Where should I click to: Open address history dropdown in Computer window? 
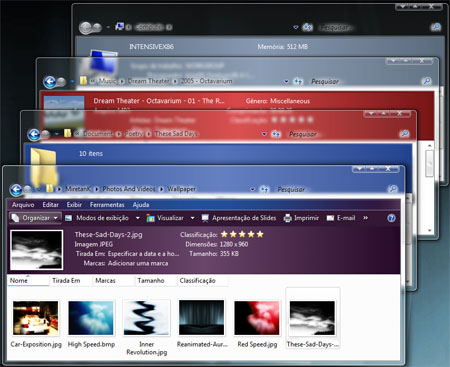click(x=295, y=27)
